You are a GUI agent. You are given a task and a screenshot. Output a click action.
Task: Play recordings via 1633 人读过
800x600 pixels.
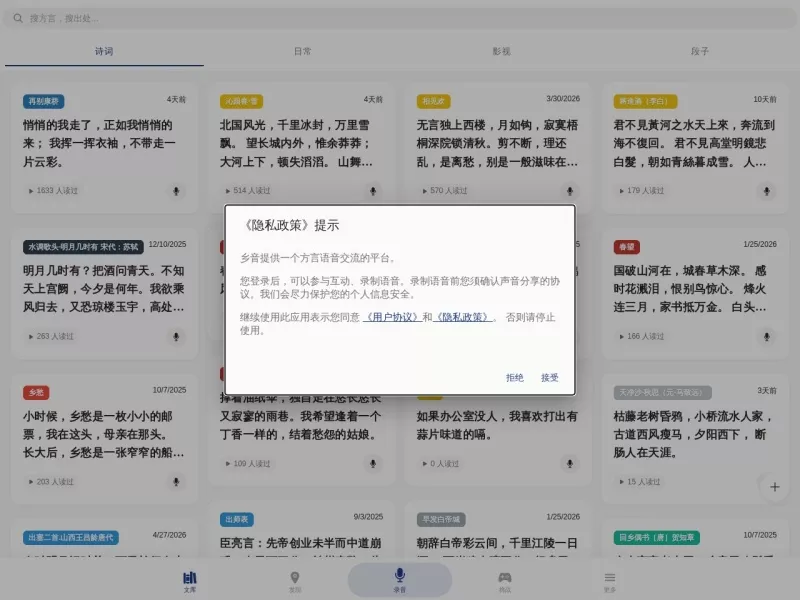(x=53, y=191)
